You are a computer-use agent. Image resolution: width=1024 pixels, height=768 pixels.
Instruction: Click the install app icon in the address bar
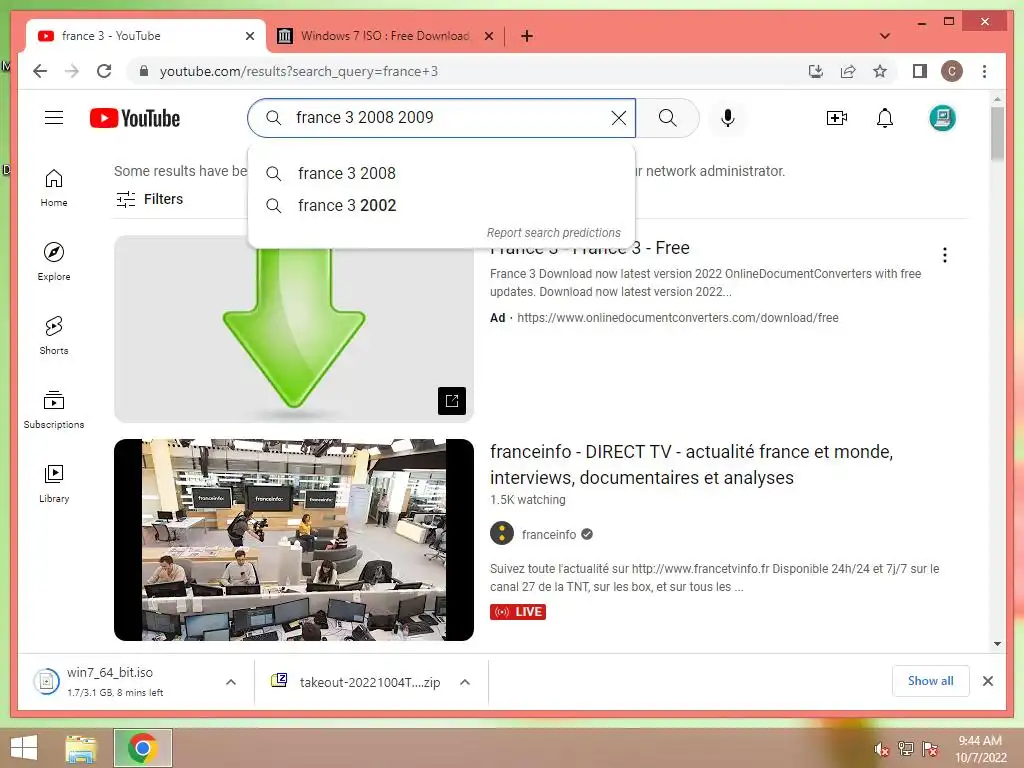point(816,71)
